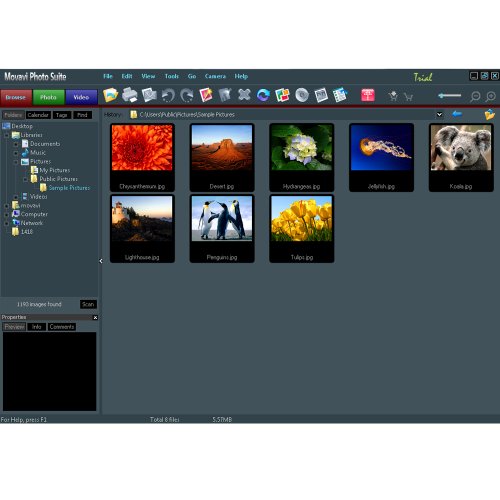
Task: Click the red Browse mode button
Action: [16, 97]
